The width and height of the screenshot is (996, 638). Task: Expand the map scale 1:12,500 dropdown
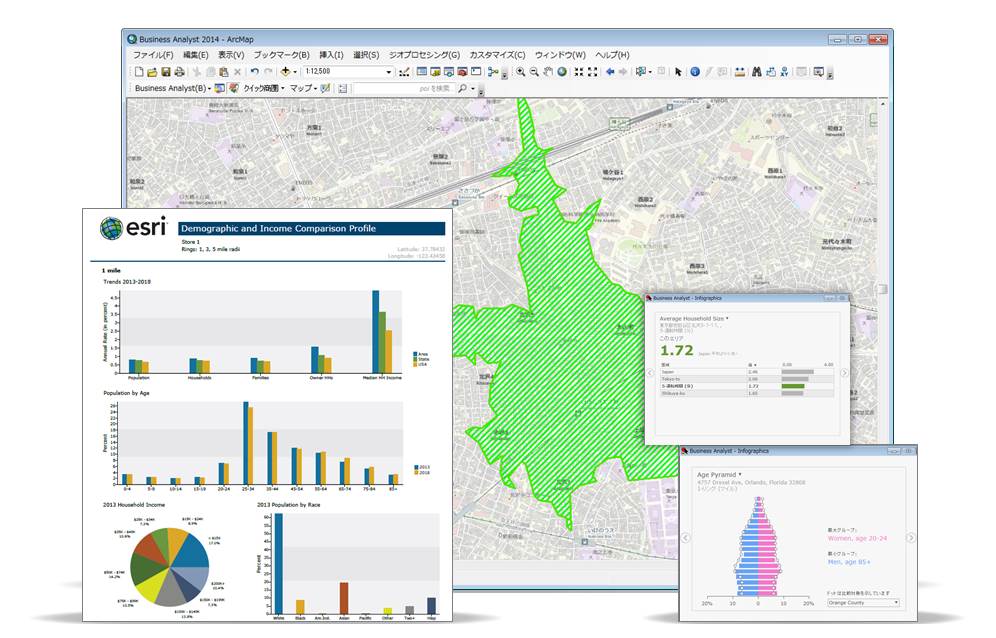[389, 72]
